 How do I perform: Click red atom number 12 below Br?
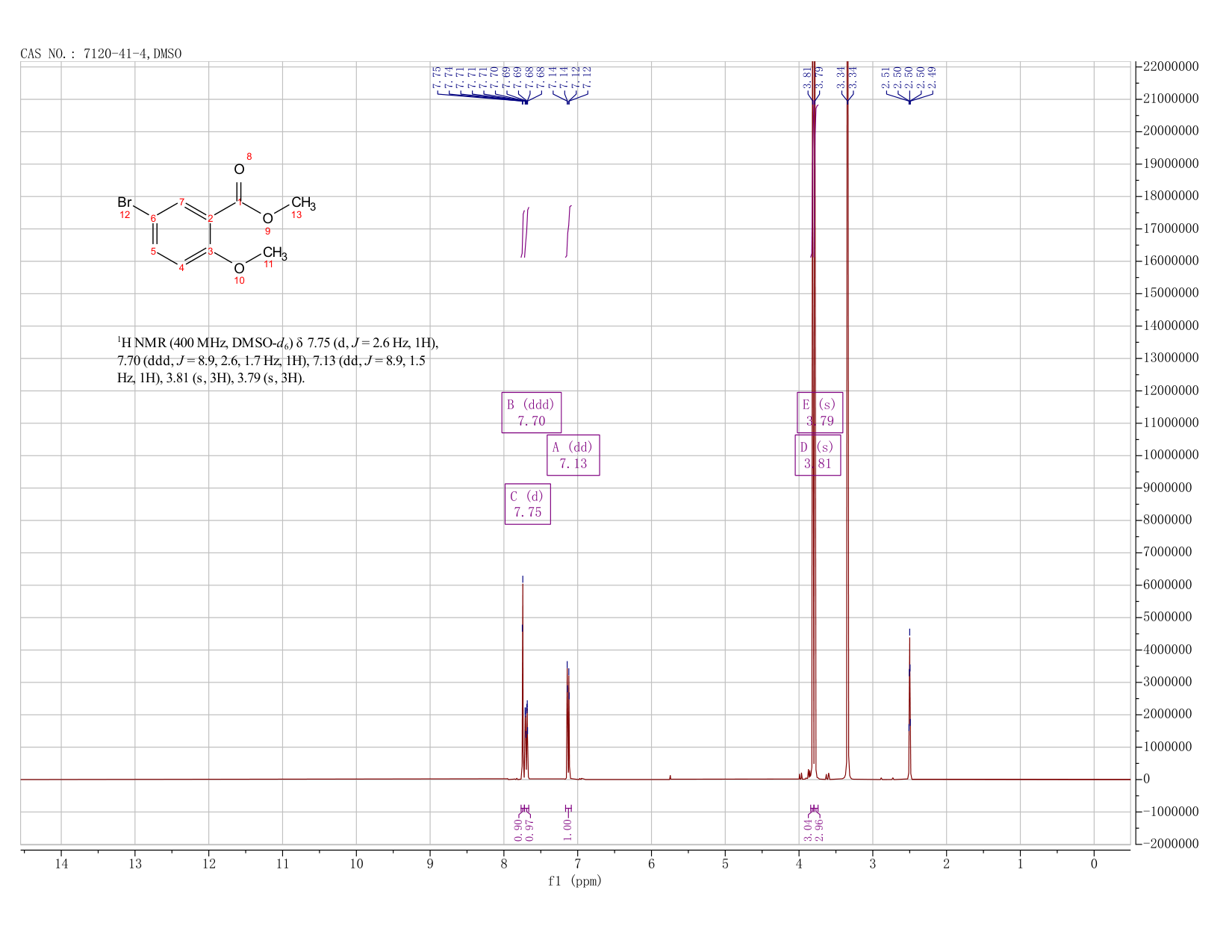[x=125, y=215]
